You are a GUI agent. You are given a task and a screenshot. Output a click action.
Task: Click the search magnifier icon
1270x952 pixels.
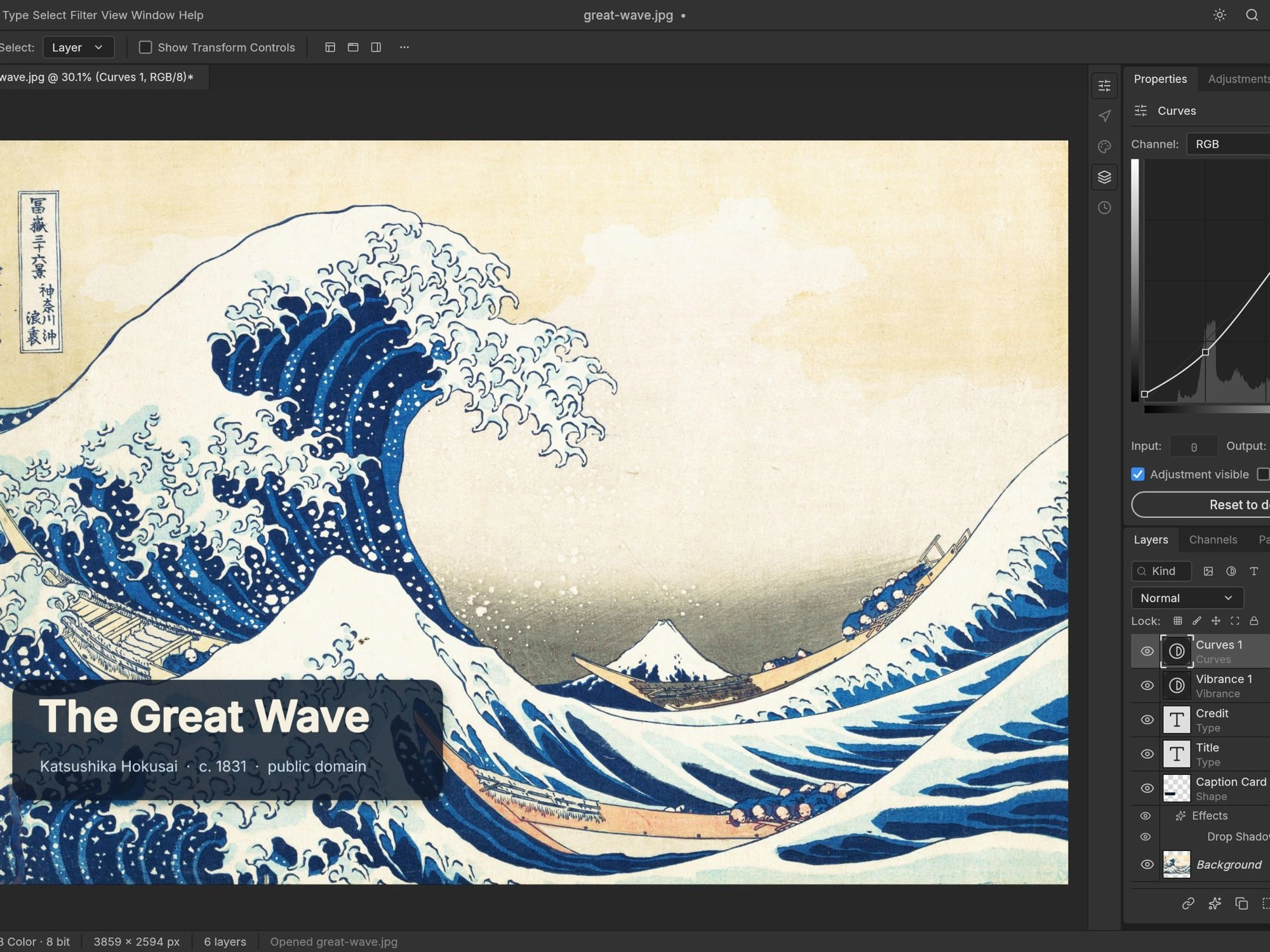[x=1252, y=15]
